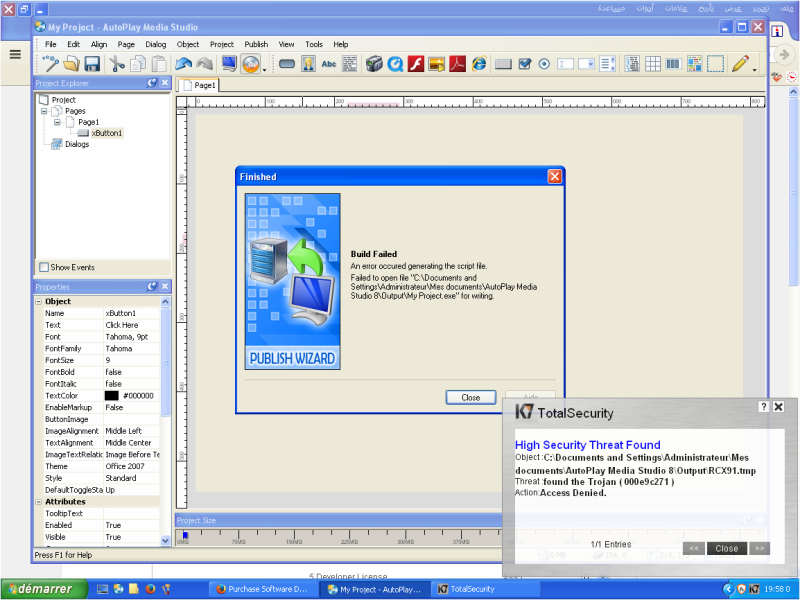Click the Save project floppy disk icon
The image size is (800, 600).
pyautogui.click(x=92, y=64)
